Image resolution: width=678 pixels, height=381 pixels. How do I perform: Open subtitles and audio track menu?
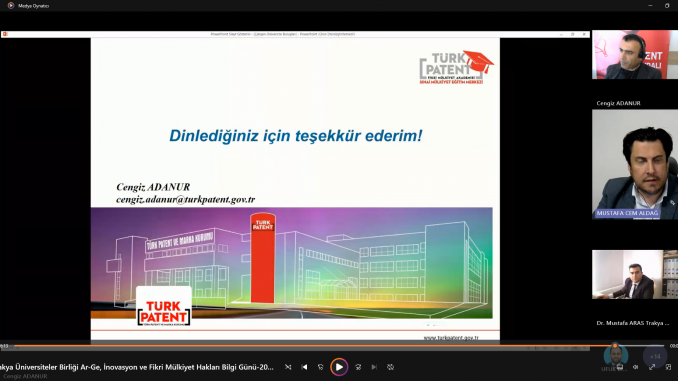[x=619, y=367]
